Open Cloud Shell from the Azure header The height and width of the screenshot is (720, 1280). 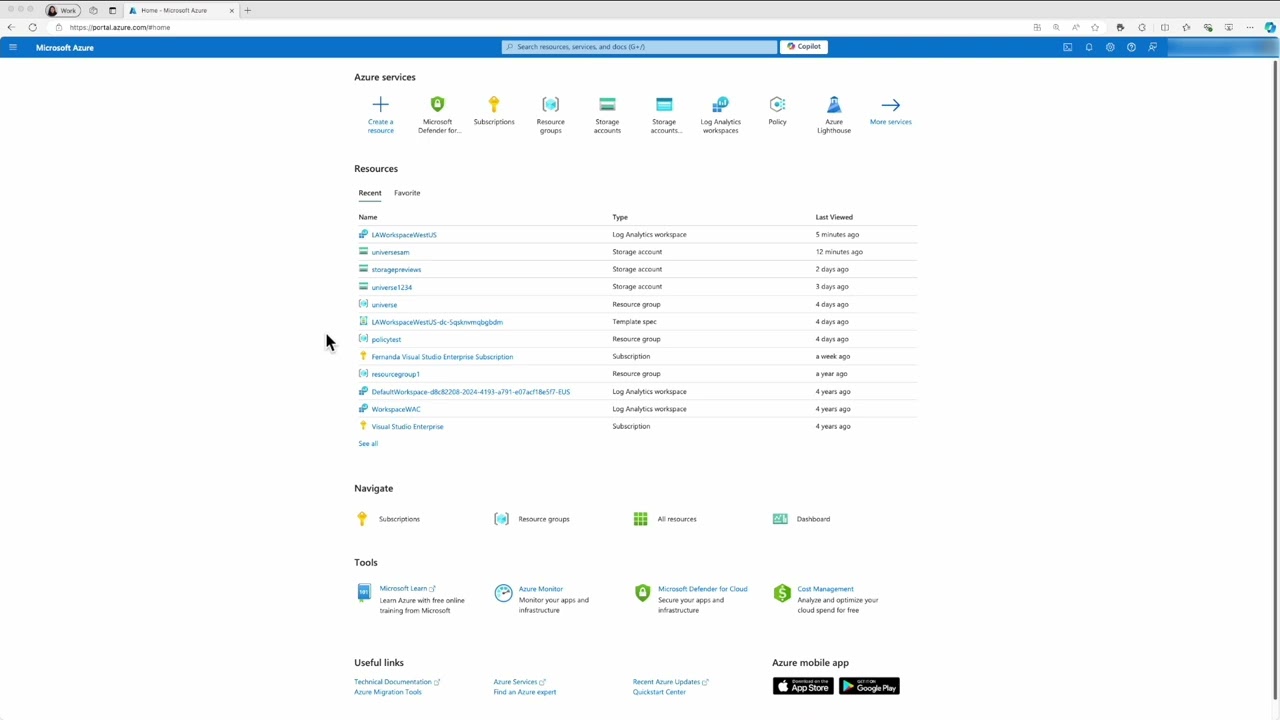tap(1067, 47)
